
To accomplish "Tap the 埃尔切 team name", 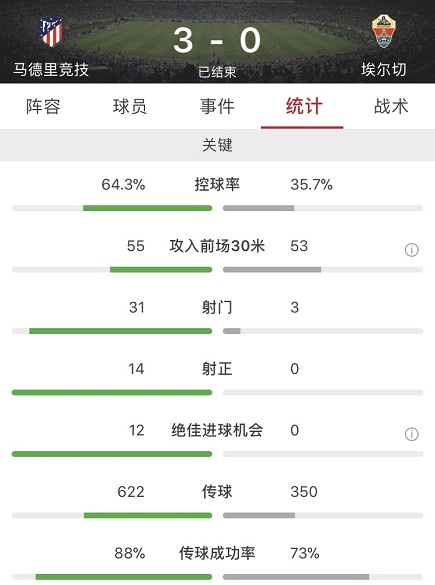I will pos(384,70).
